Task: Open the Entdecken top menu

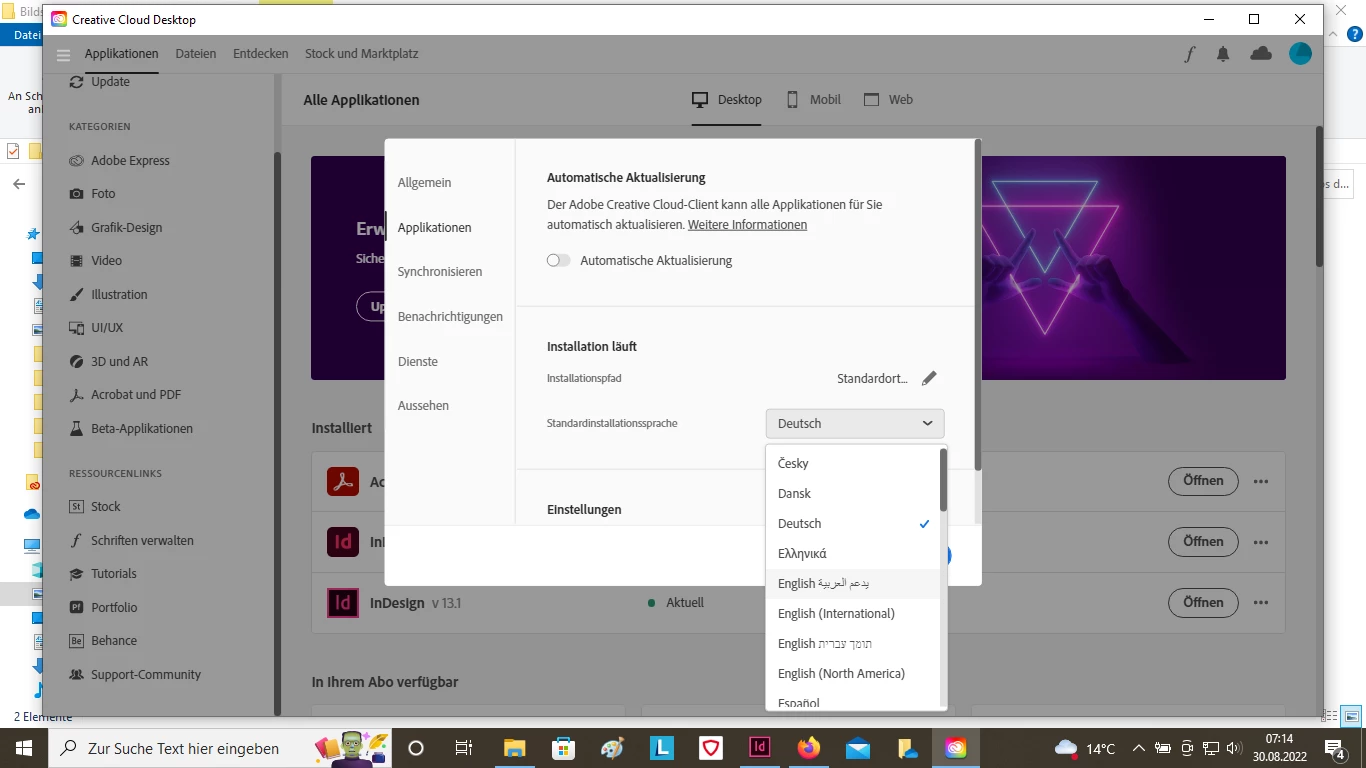Action: tap(261, 54)
